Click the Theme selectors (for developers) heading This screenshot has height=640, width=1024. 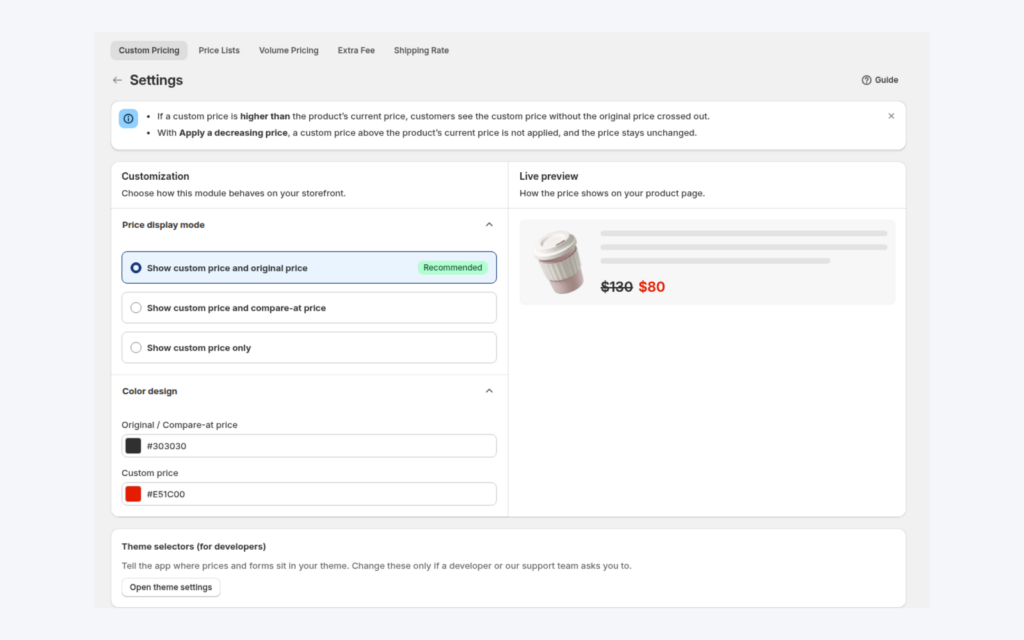click(x=193, y=547)
